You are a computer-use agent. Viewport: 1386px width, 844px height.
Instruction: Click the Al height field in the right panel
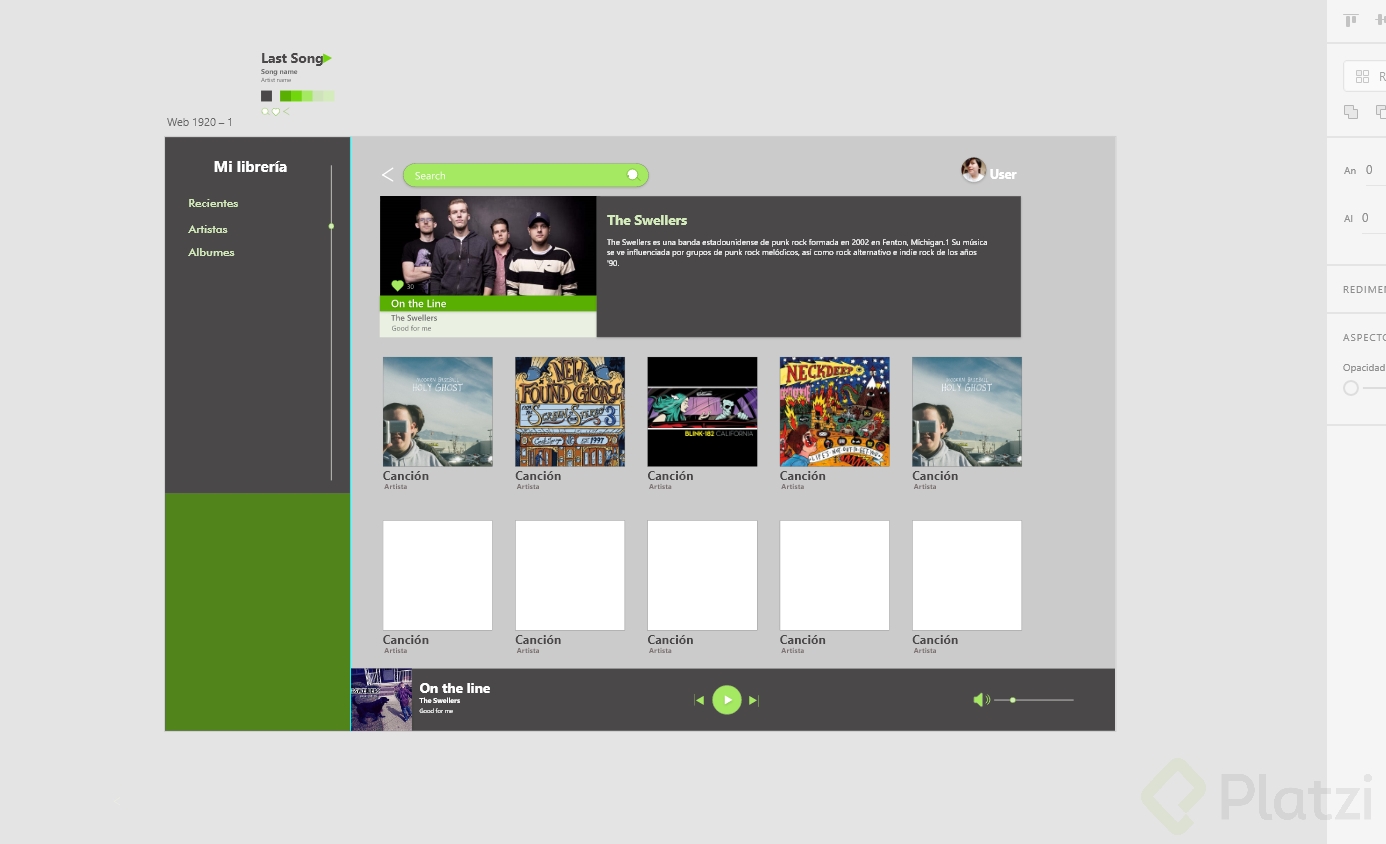click(1372, 218)
